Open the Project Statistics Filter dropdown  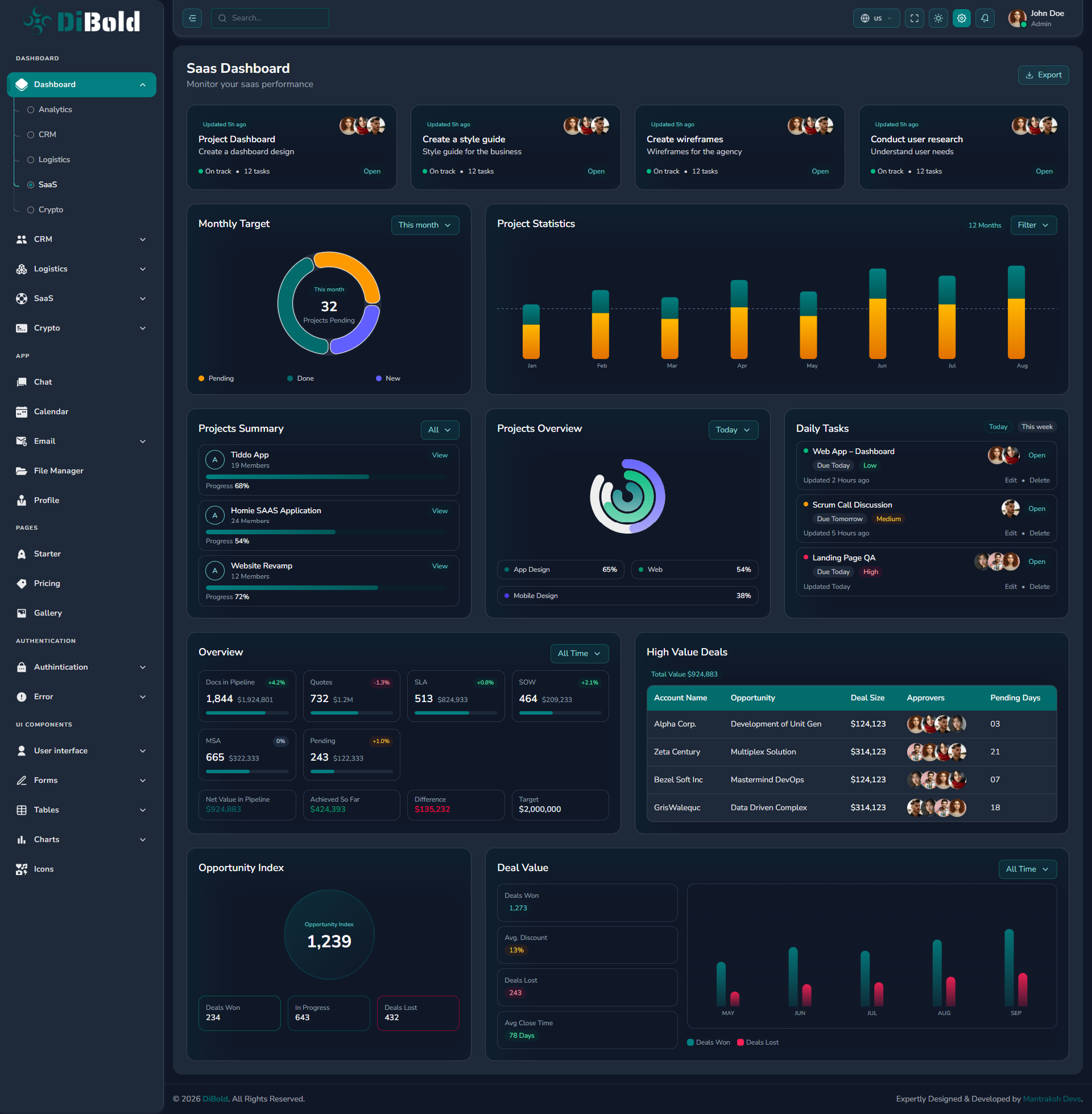click(1033, 225)
